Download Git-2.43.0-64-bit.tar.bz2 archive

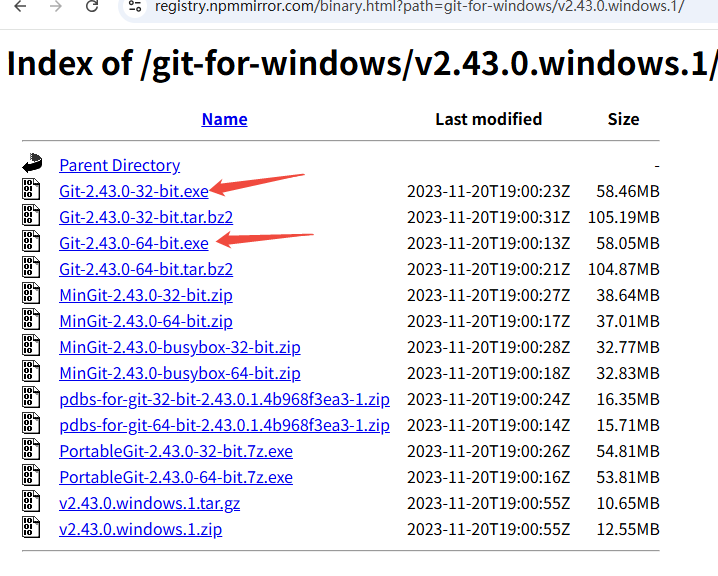pos(146,270)
